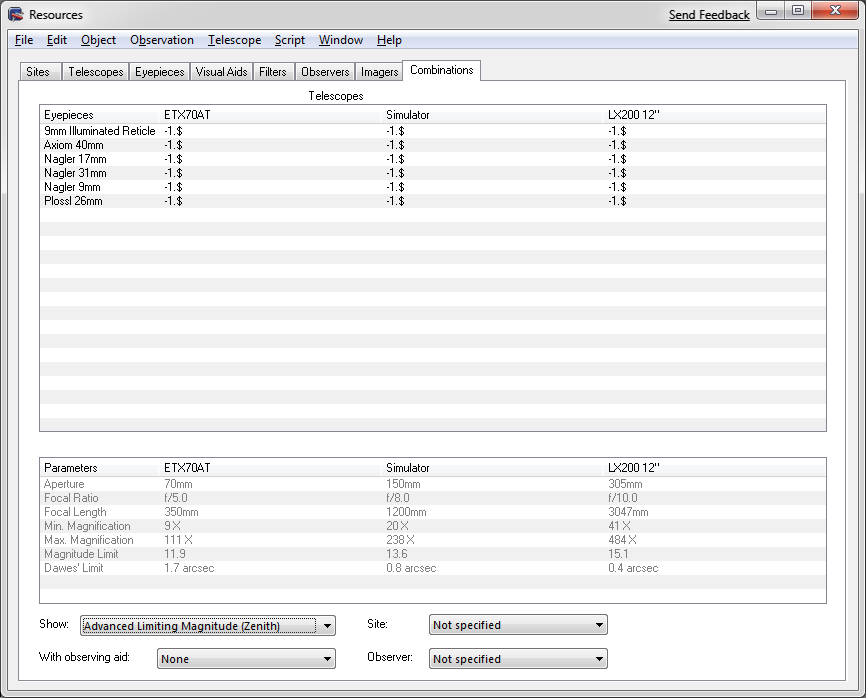Switch to the Visual Aids tab

tap(221, 72)
